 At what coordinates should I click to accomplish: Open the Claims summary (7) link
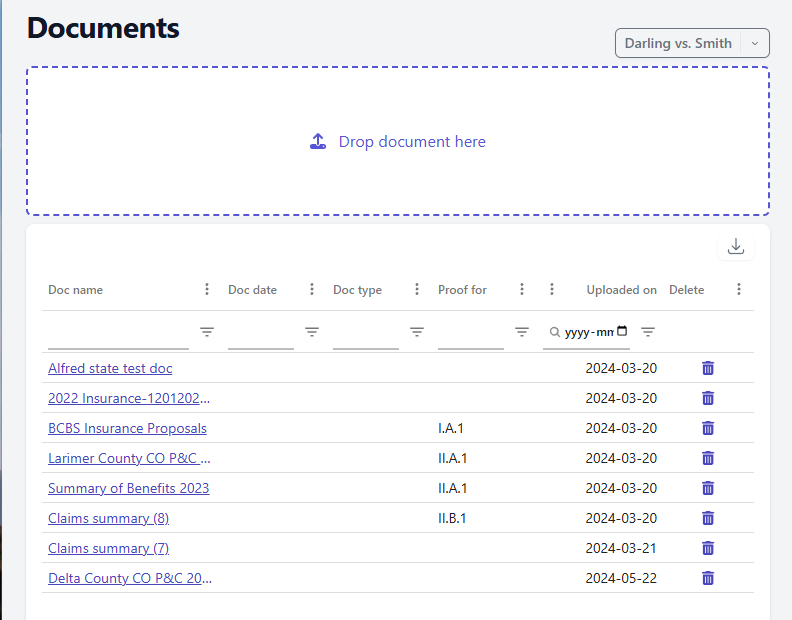pos(109,548)
